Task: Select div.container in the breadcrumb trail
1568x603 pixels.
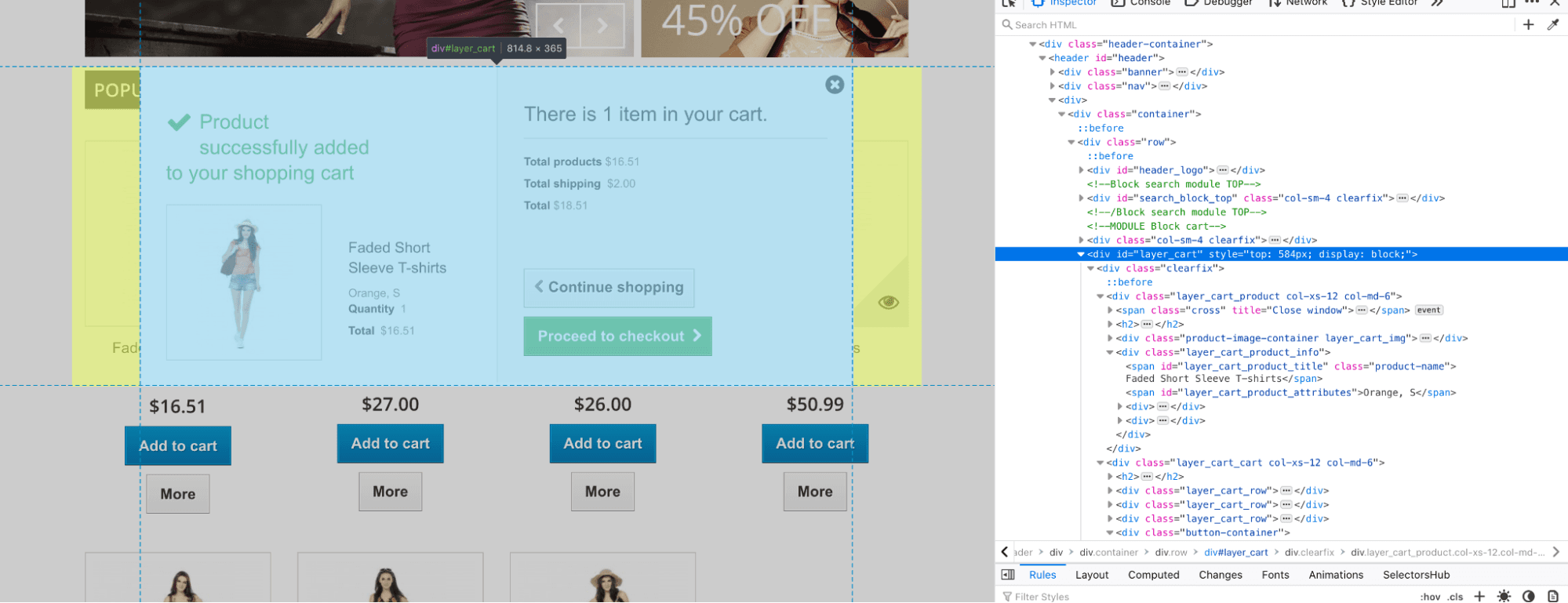Action: point(1108,552)
